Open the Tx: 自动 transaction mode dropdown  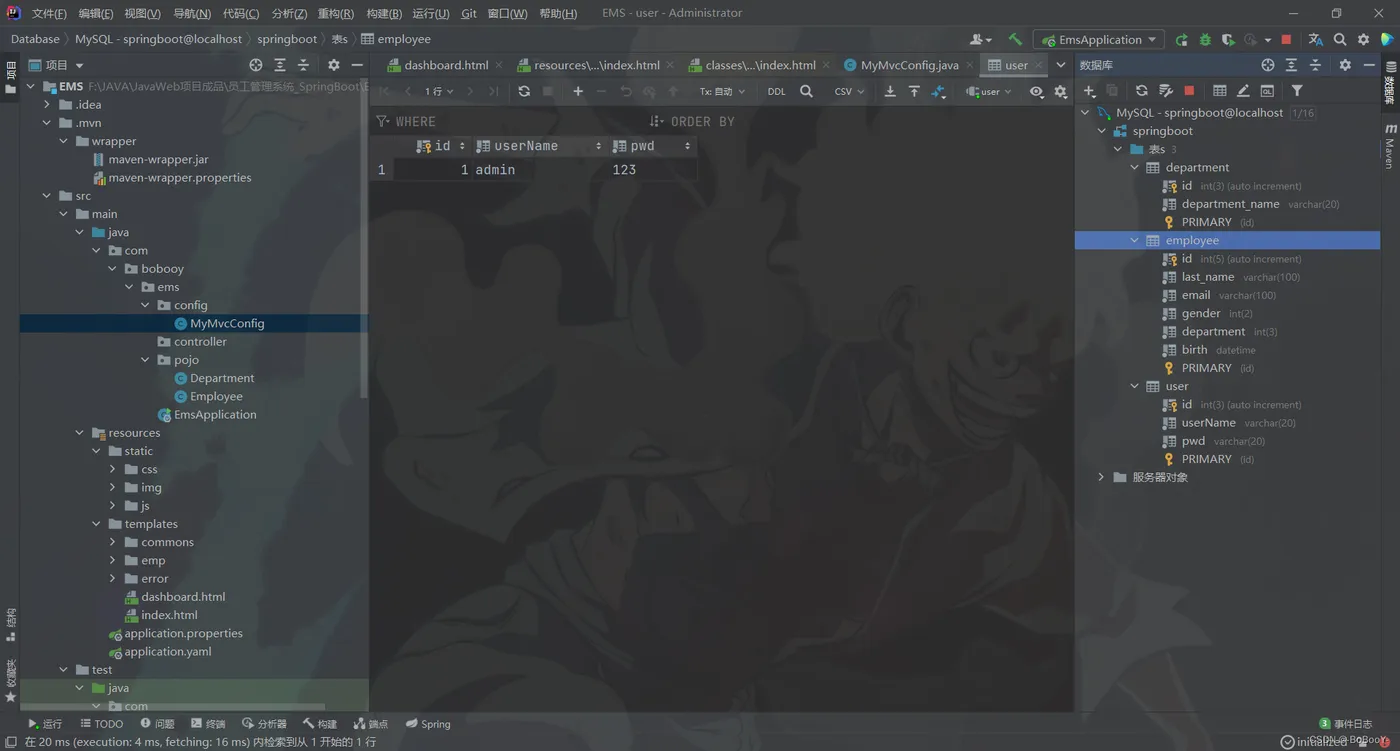[722, 91]
